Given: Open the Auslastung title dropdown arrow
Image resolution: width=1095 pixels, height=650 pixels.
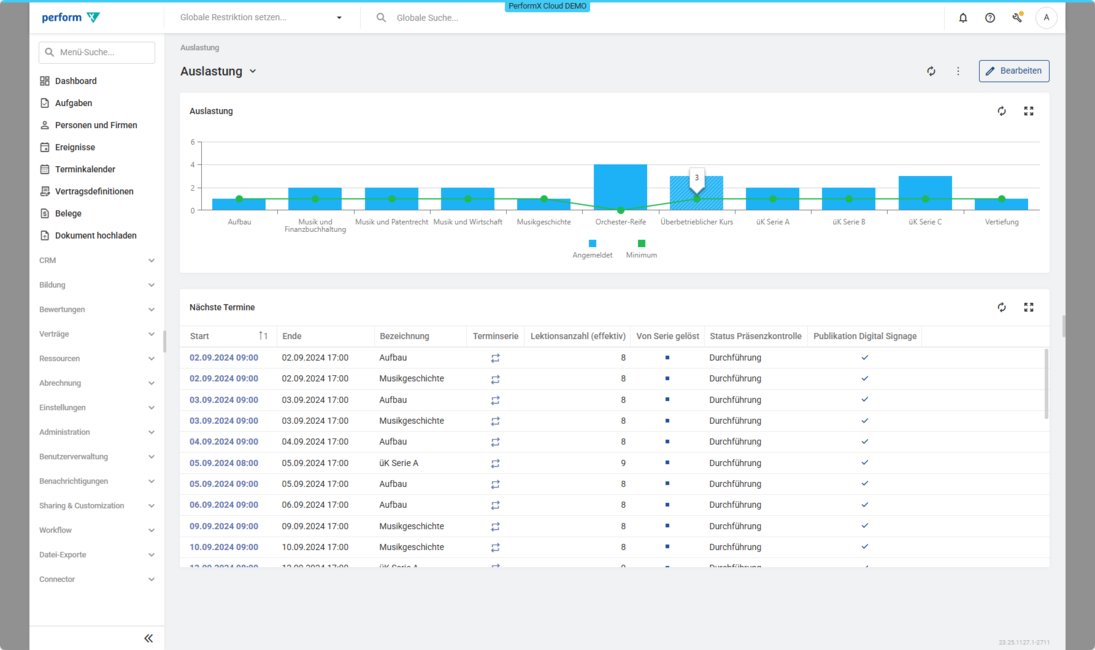Looking at the screenshot, I should (253, 71).
